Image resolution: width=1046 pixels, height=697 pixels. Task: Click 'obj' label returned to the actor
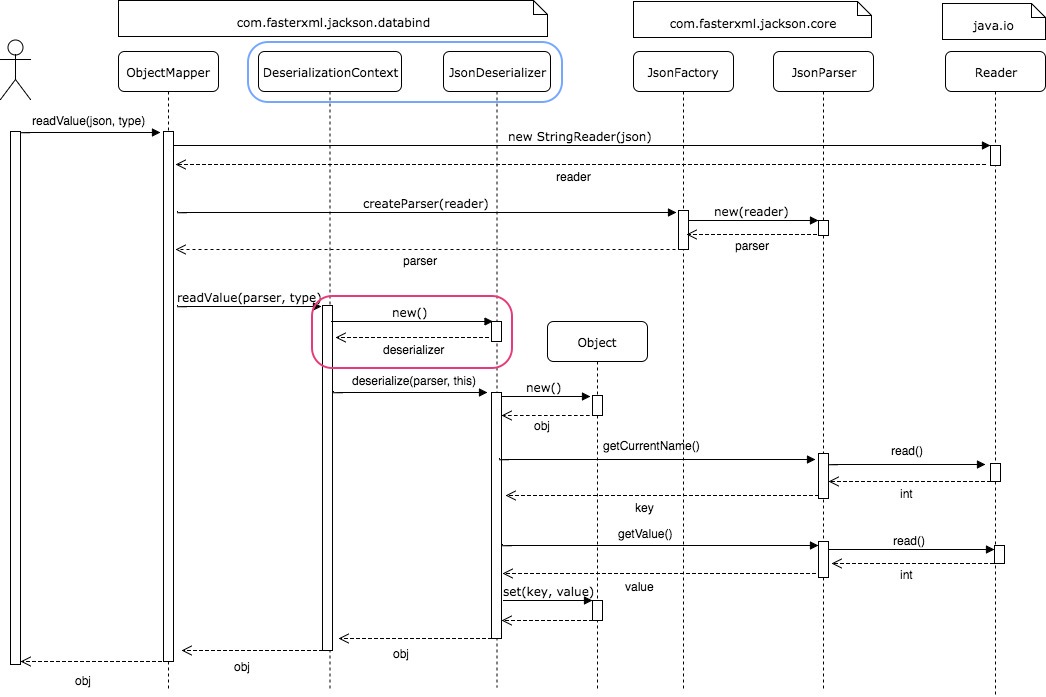point(83,680)
